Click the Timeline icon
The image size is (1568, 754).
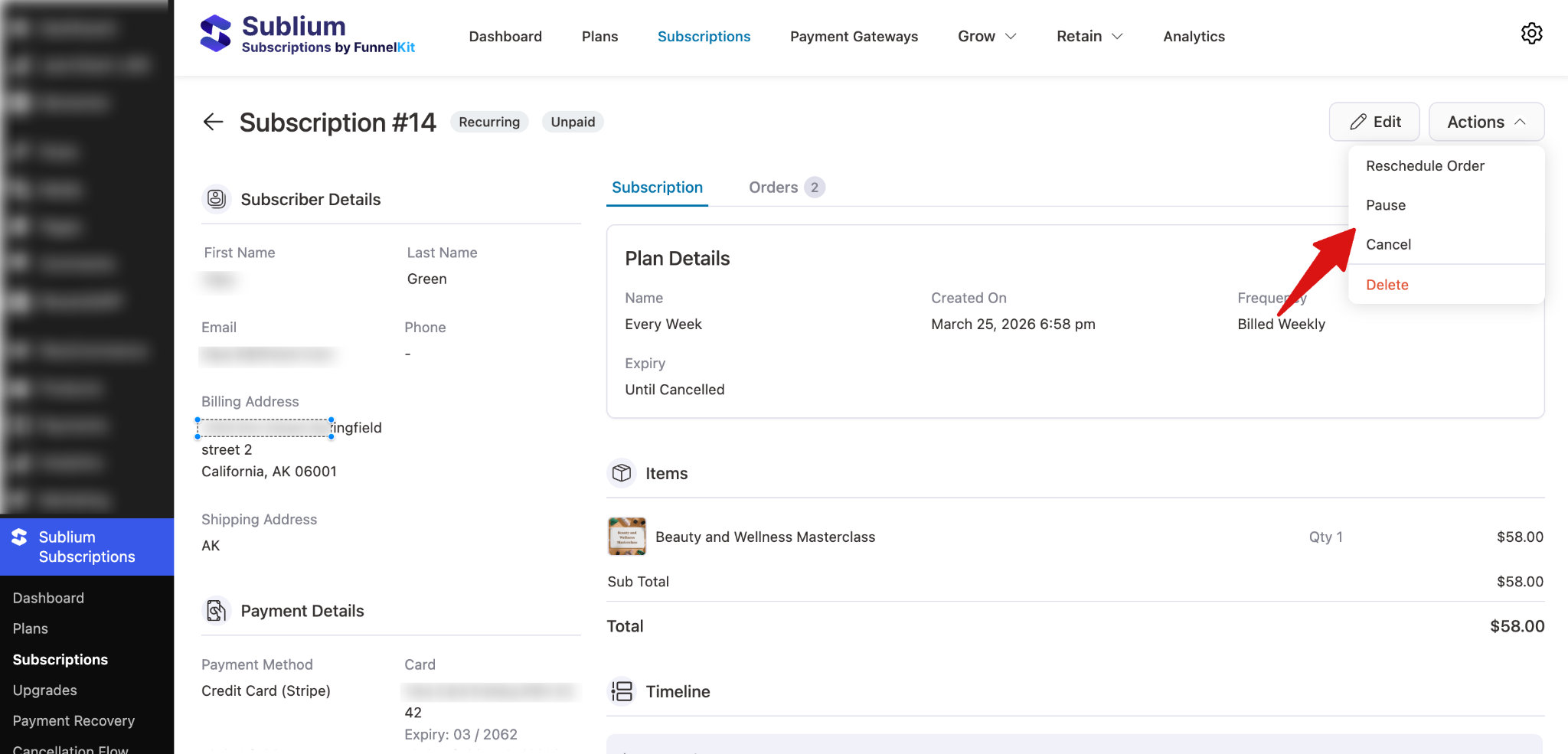click(622, 690)
